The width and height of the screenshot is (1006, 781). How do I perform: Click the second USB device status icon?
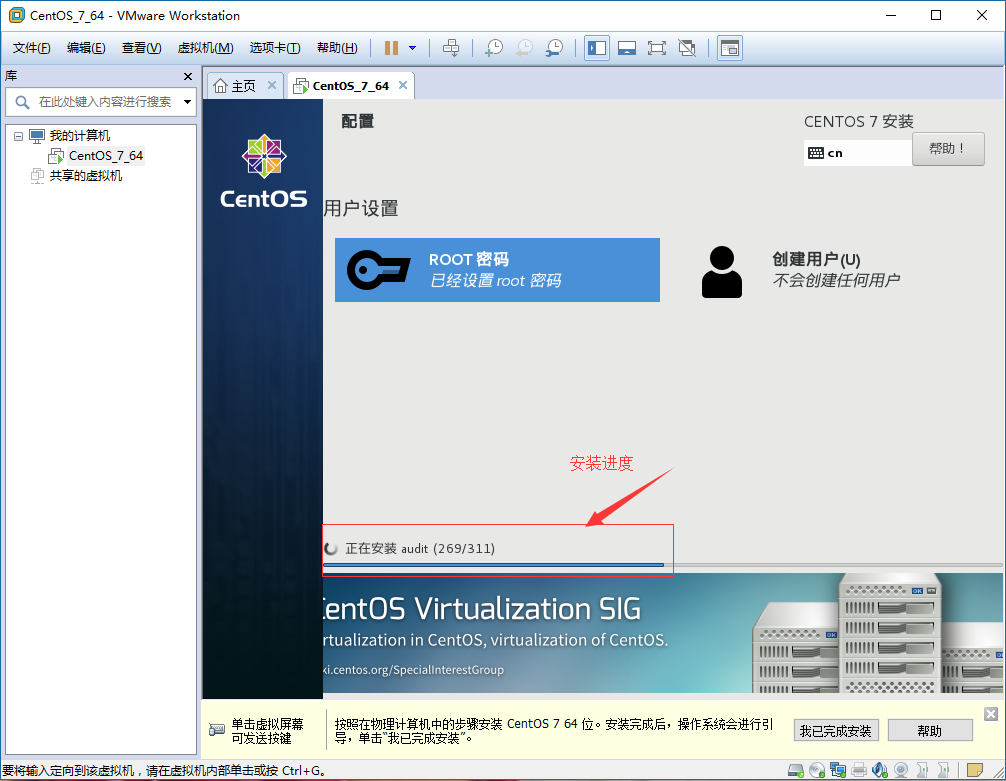click(x=944, y=769)
